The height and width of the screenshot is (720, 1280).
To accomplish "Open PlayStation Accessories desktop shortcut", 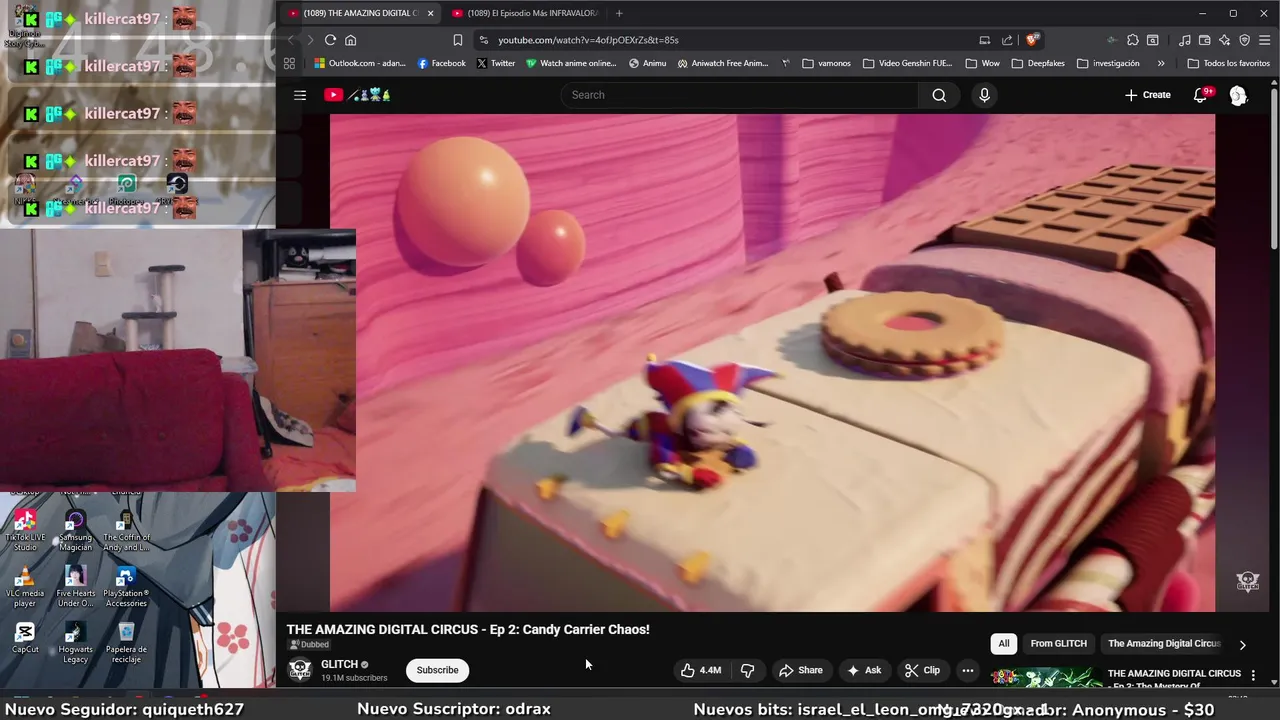I will pyautogui.click(x=126, y=587).
